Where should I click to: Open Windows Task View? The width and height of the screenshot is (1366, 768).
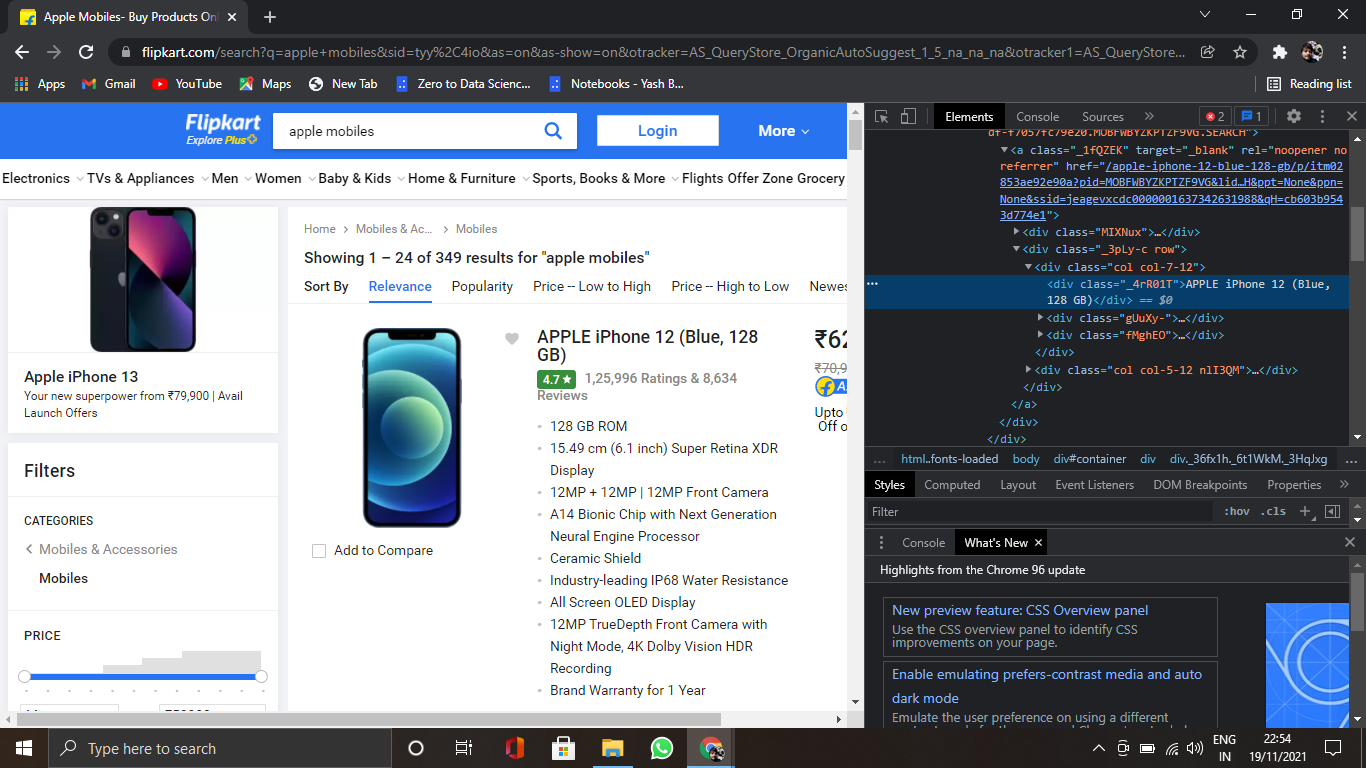click(x=464, y=748)
